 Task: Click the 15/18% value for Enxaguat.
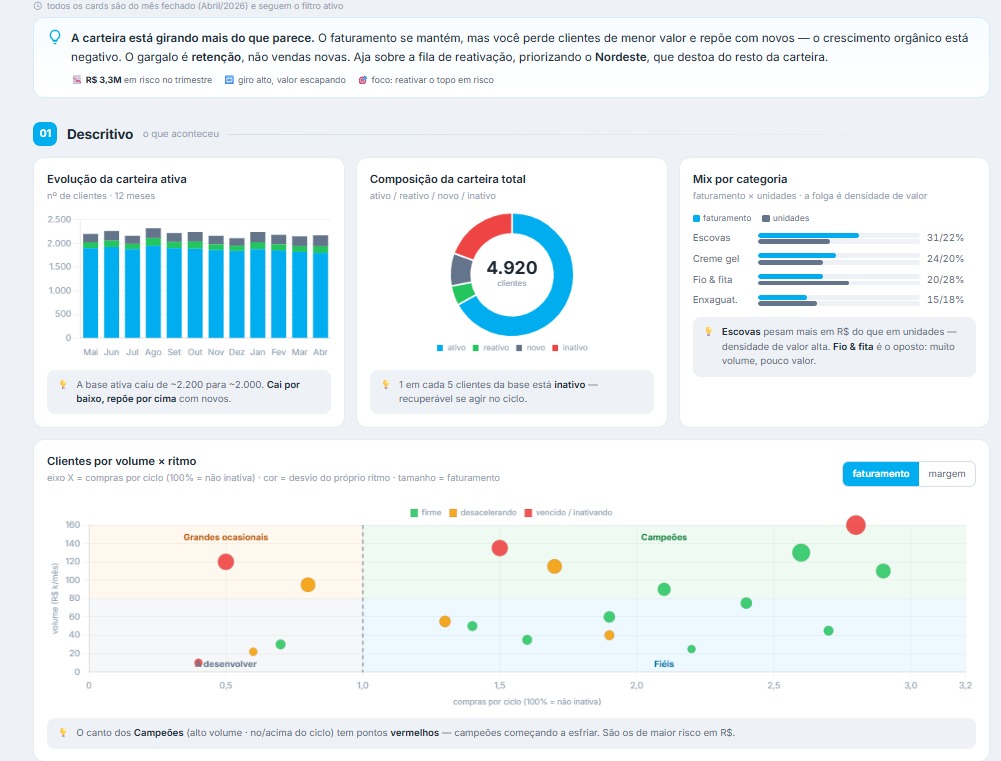(945, 299)
